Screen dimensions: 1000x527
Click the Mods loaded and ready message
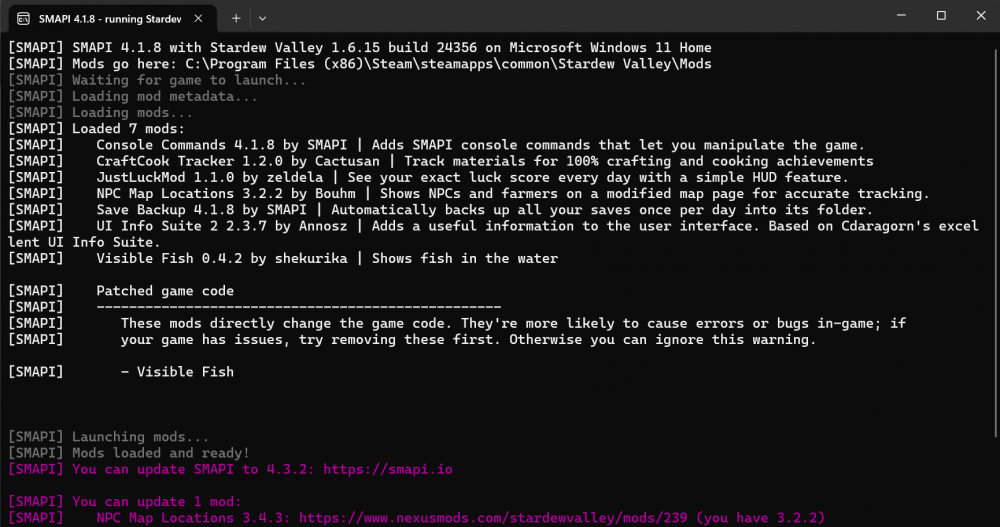click(x=160, y=453)
